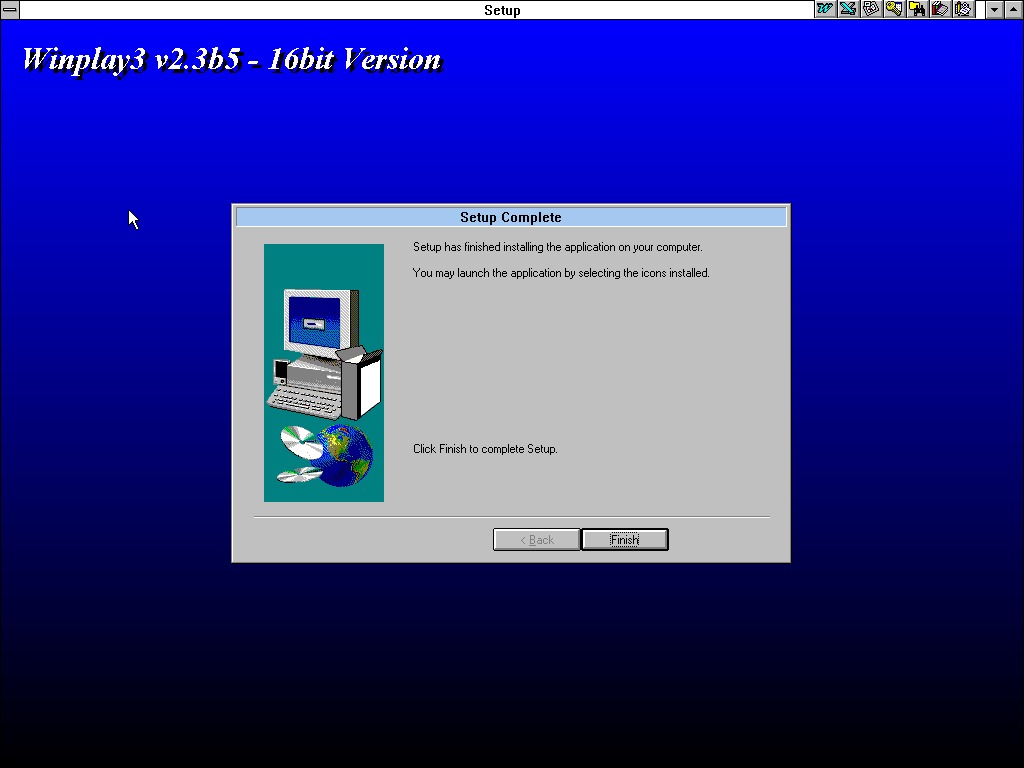Open Microsoft Excel from the Office toolbar

[x=848, y=9]
